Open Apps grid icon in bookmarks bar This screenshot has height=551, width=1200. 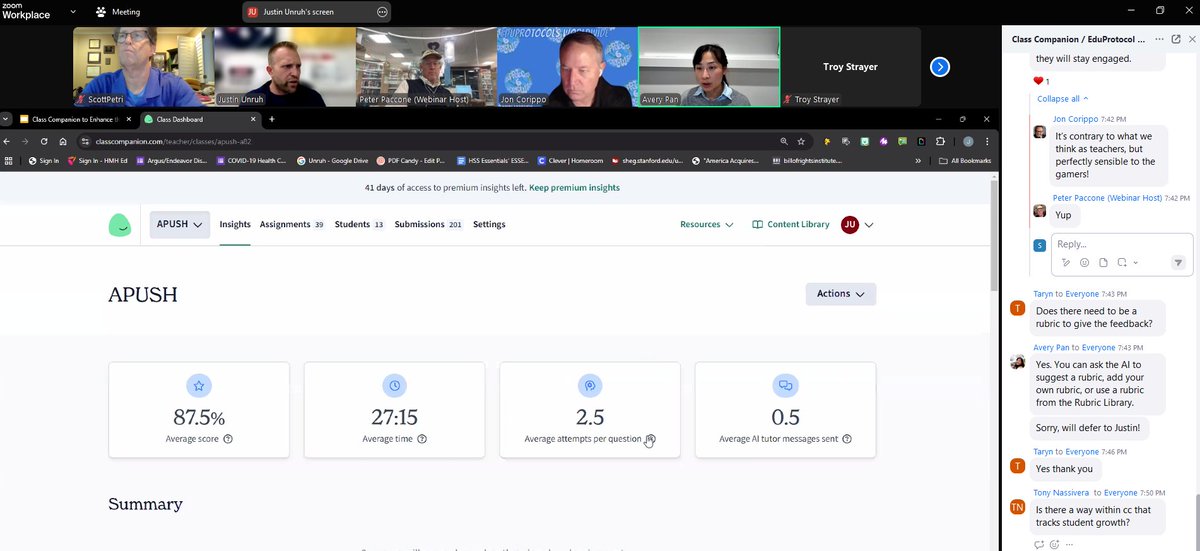[x=9, y=160]
